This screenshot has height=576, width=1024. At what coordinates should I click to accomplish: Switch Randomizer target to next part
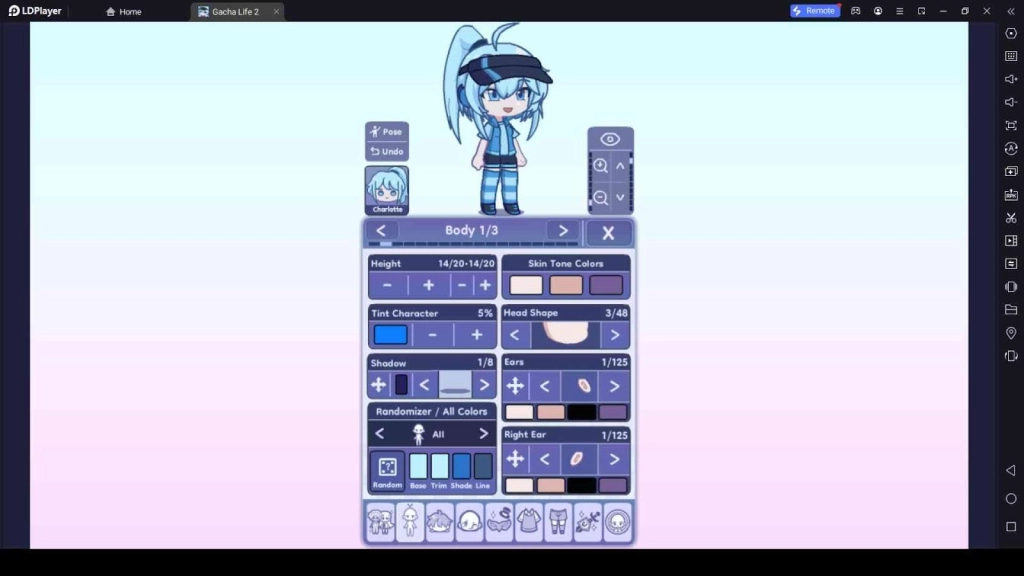pos(483,434)
